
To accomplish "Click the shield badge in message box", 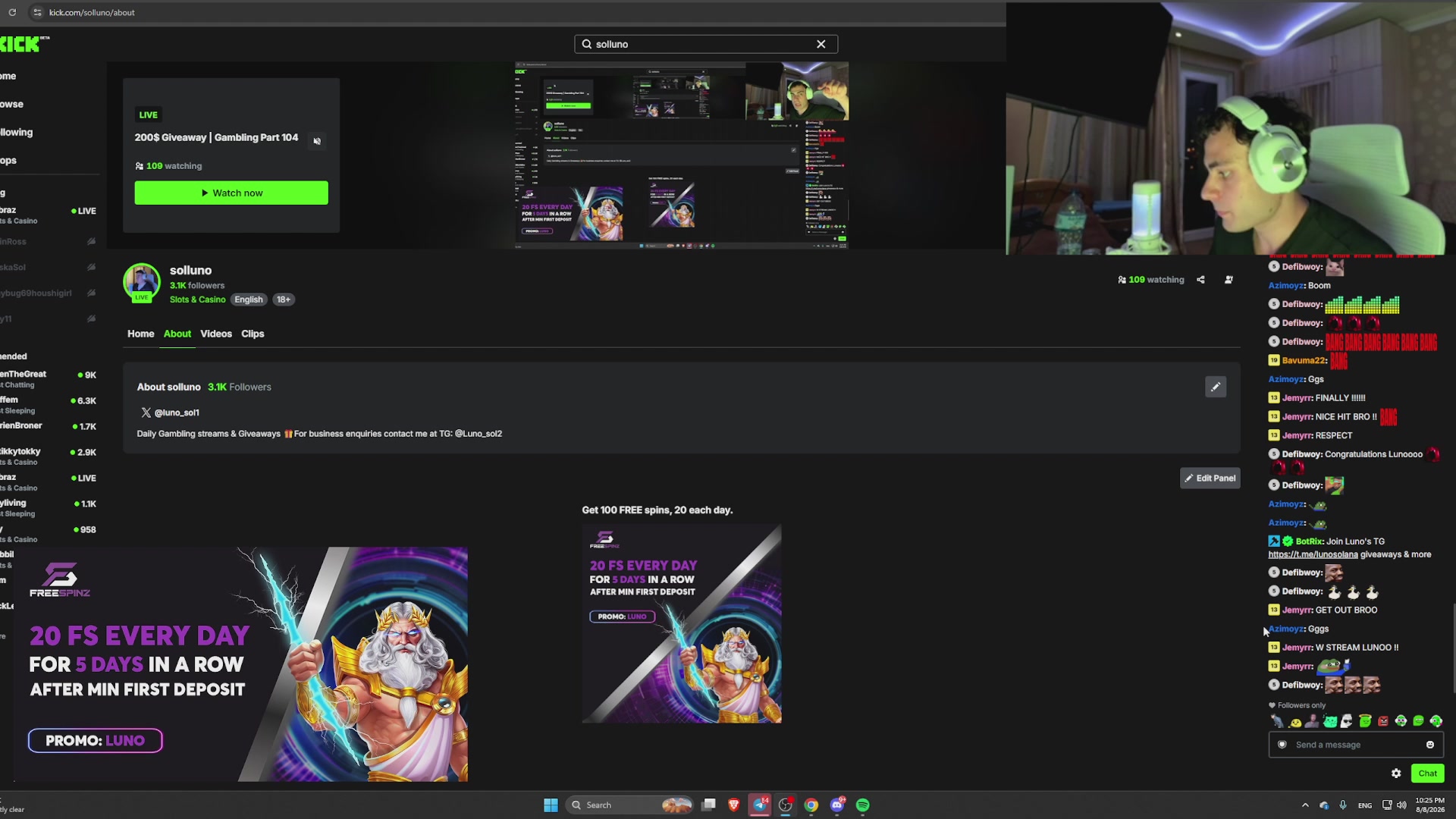I will click(1282, 745).
